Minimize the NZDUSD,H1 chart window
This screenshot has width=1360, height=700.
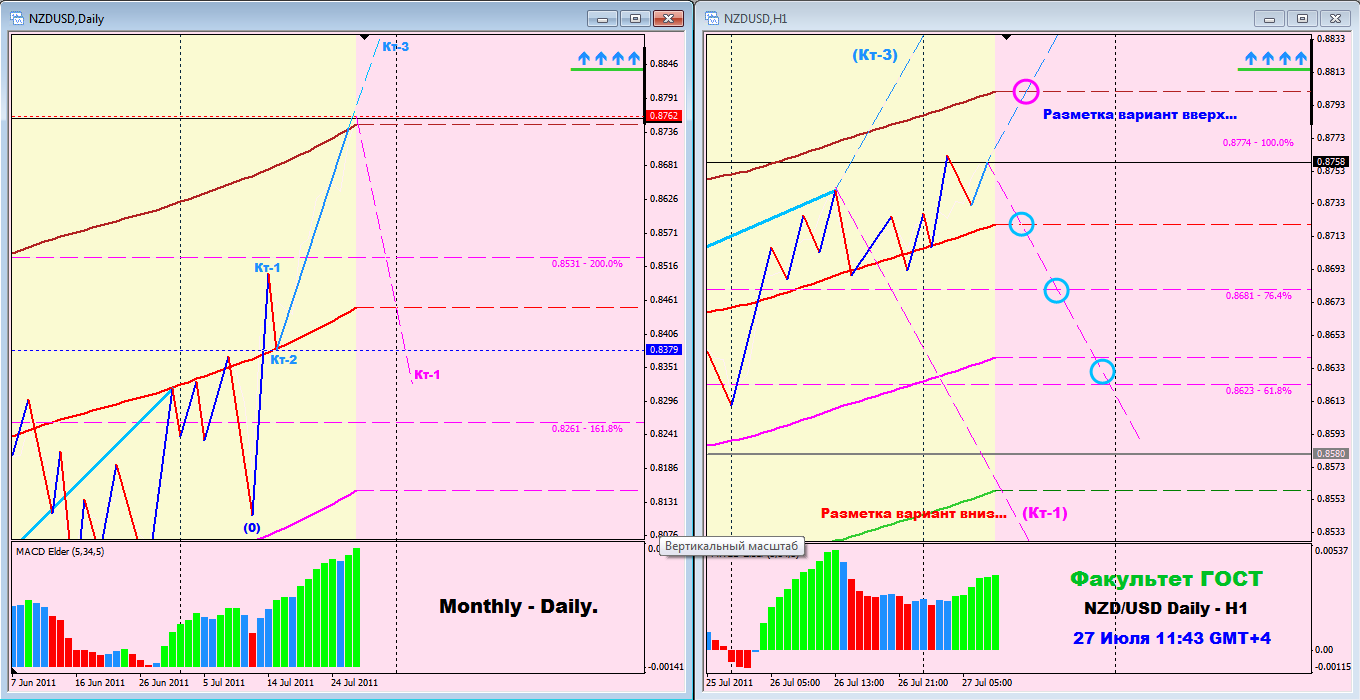(x=1270, y=18)
